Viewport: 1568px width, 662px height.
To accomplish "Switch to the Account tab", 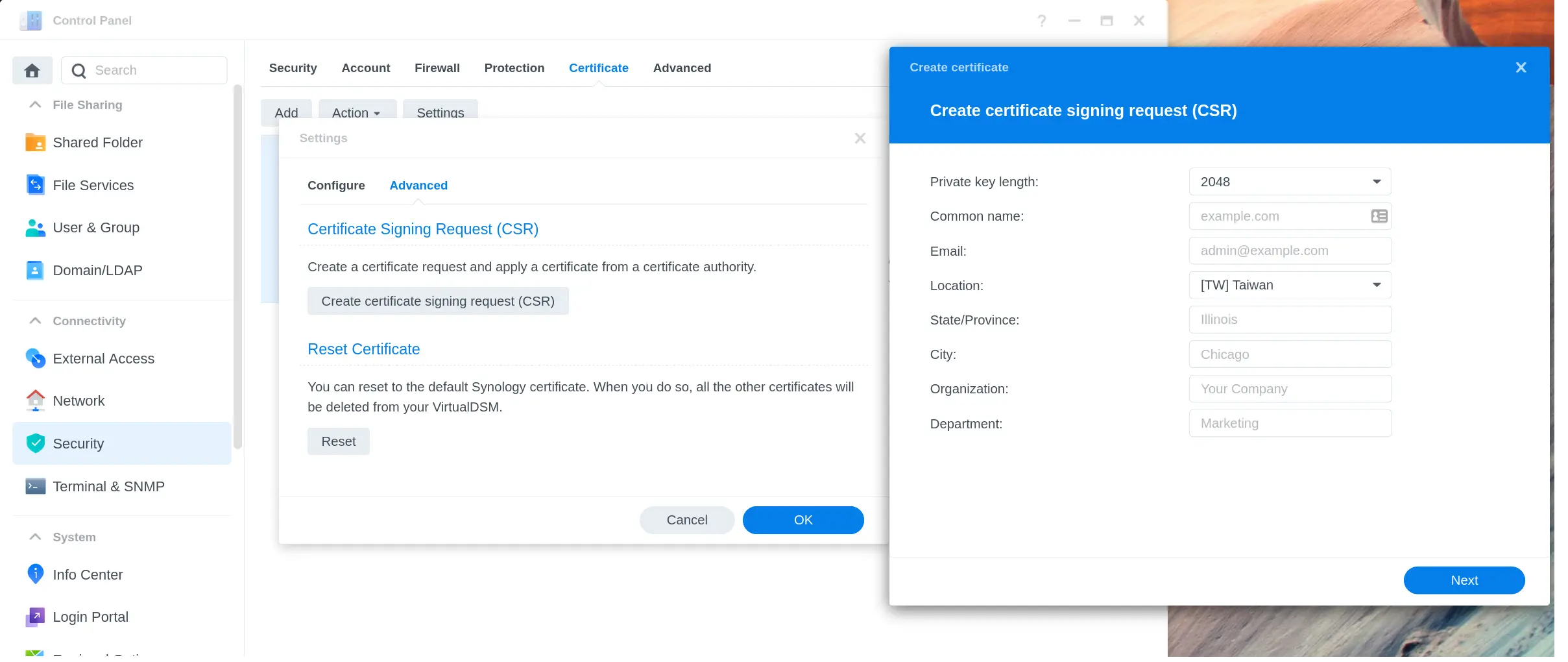I will pyautogui.click(x=366, y=67).
